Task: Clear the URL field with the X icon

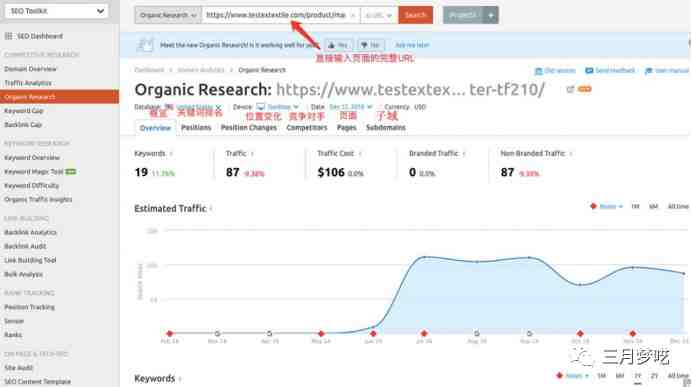Action: pyautogui.click(x=353, y=15)
